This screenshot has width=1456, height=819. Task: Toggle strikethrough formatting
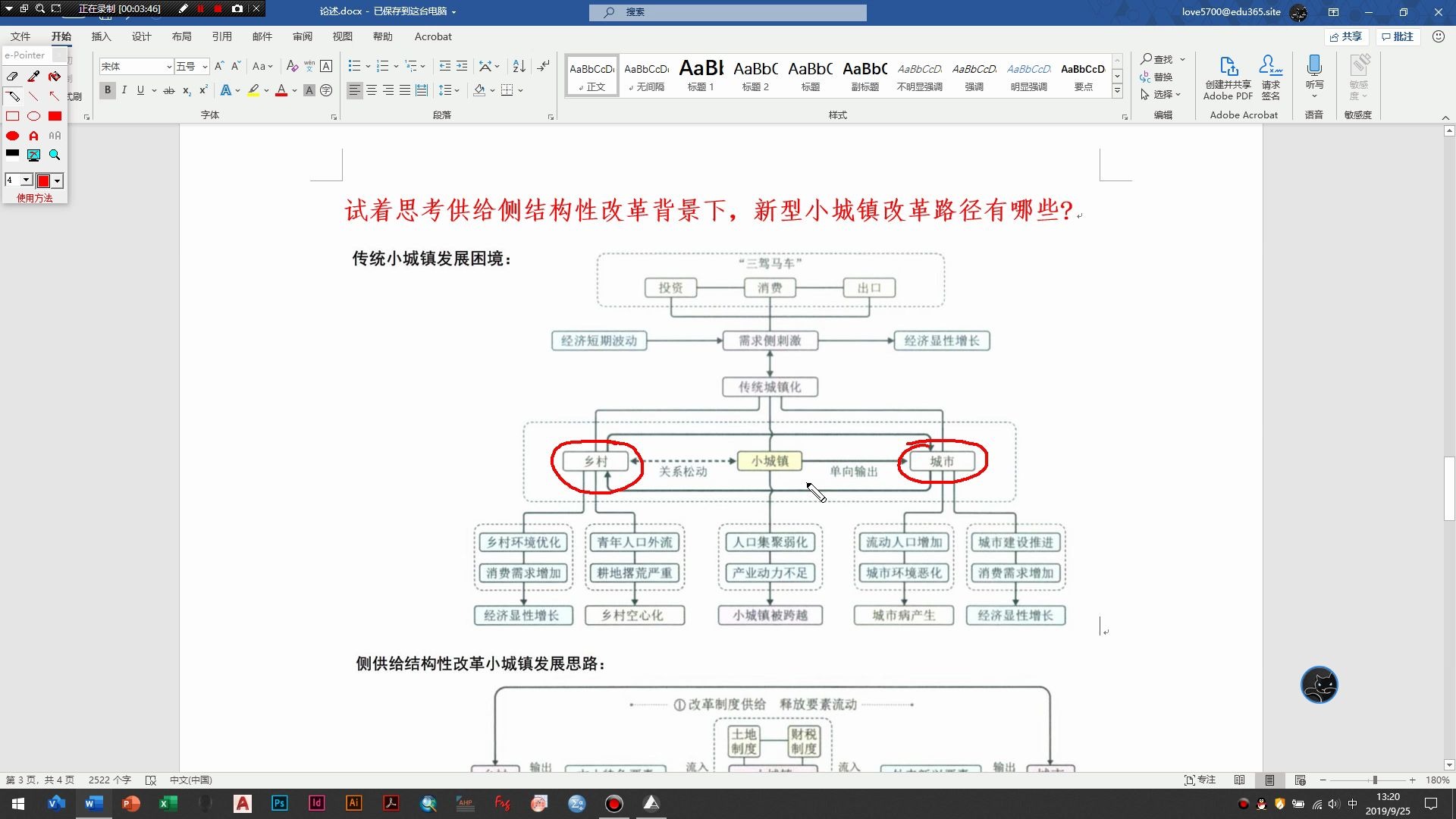(169, 90)
